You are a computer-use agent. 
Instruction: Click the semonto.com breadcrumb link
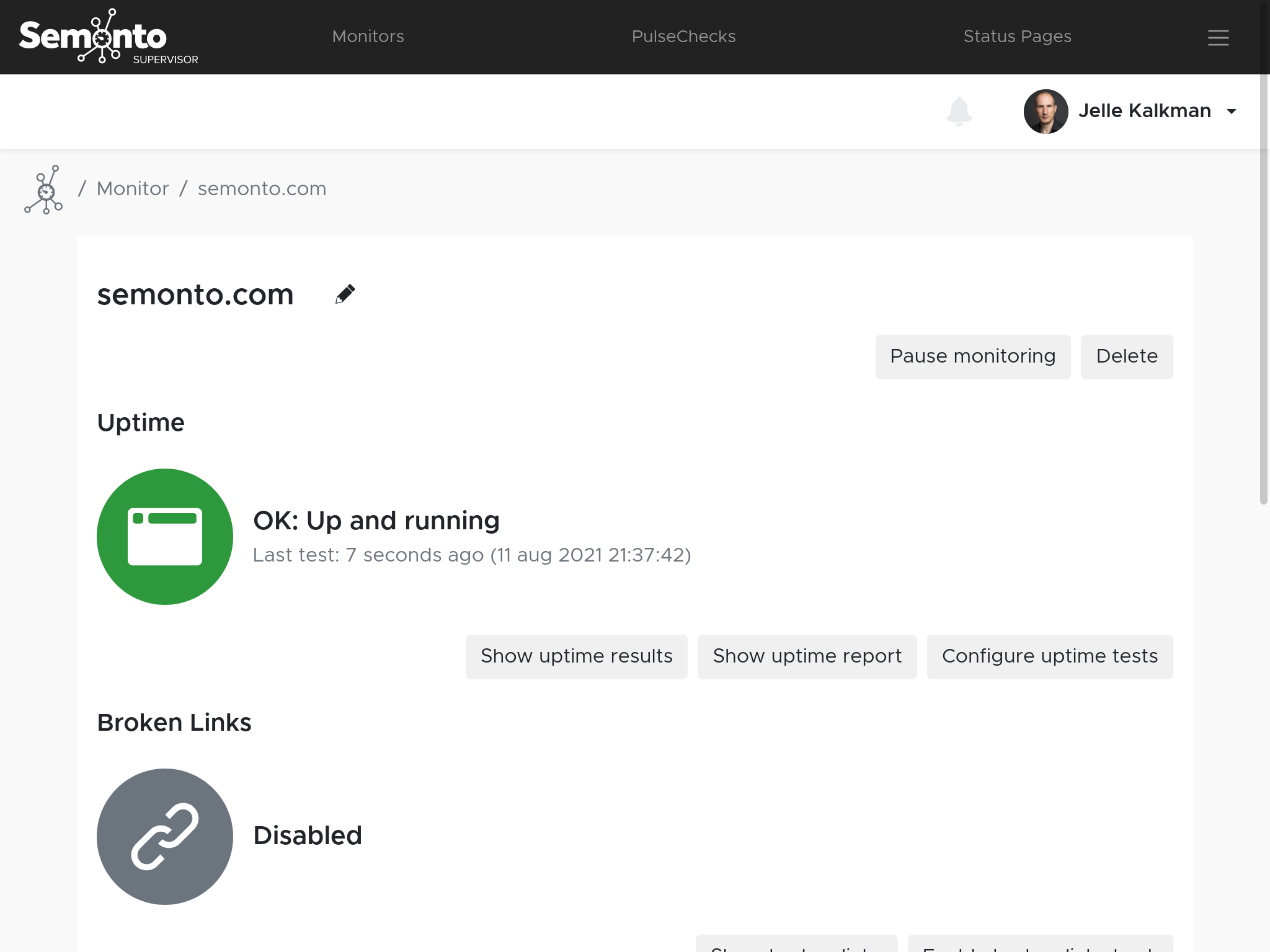pos(262,188)
